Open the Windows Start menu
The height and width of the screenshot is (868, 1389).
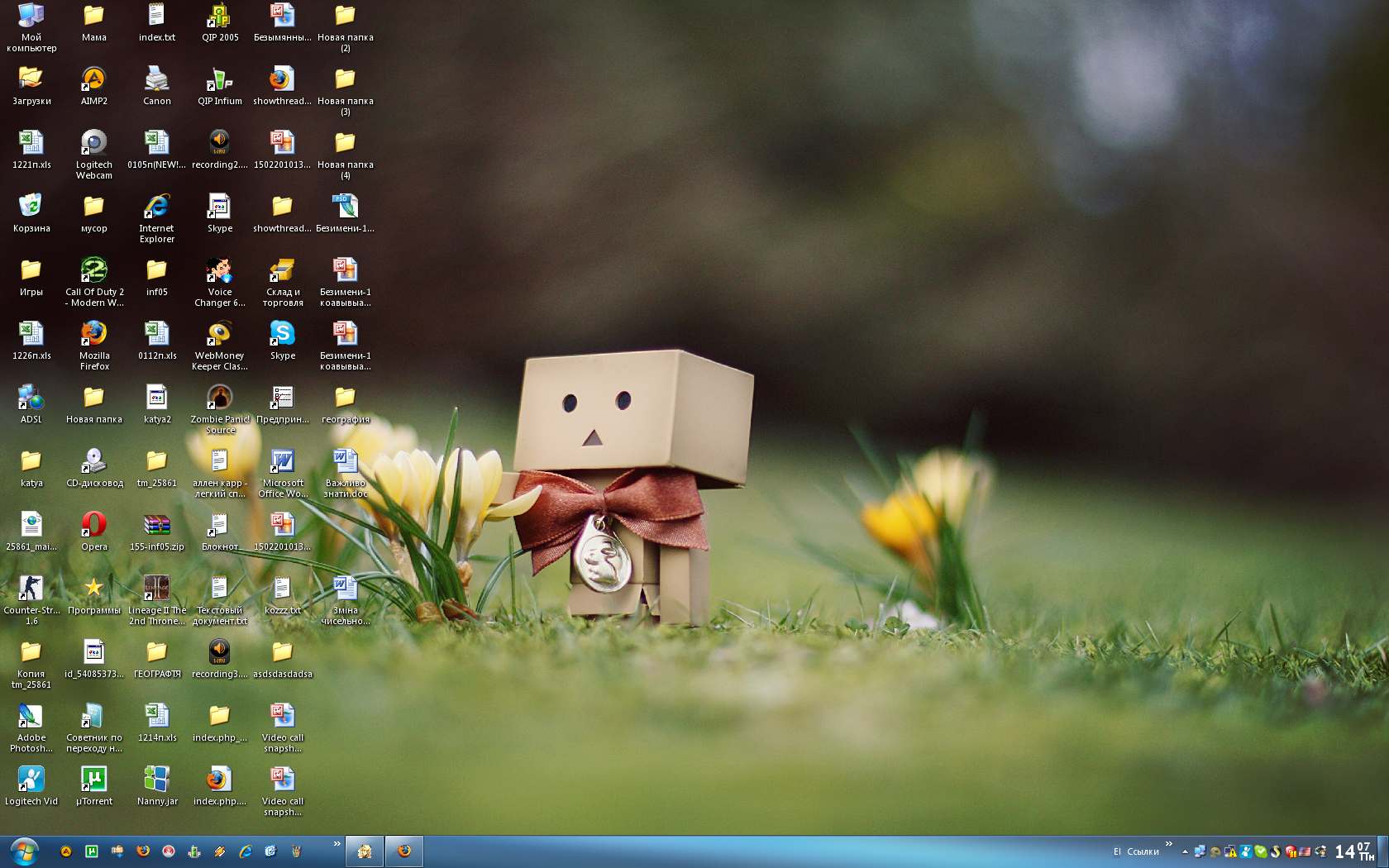click(x=25, y=851)
